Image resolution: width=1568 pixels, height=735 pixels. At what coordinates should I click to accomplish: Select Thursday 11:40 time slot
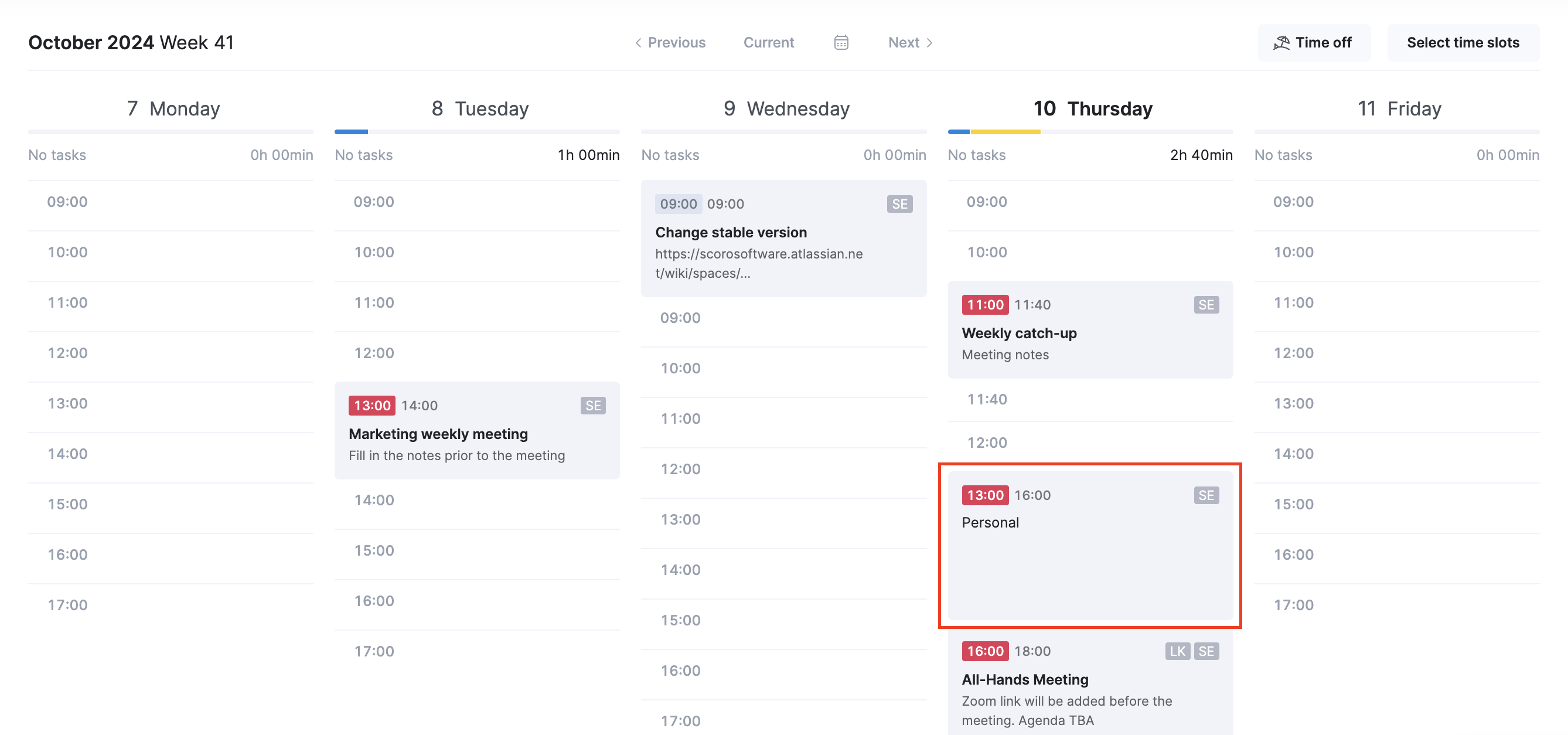1090,400
